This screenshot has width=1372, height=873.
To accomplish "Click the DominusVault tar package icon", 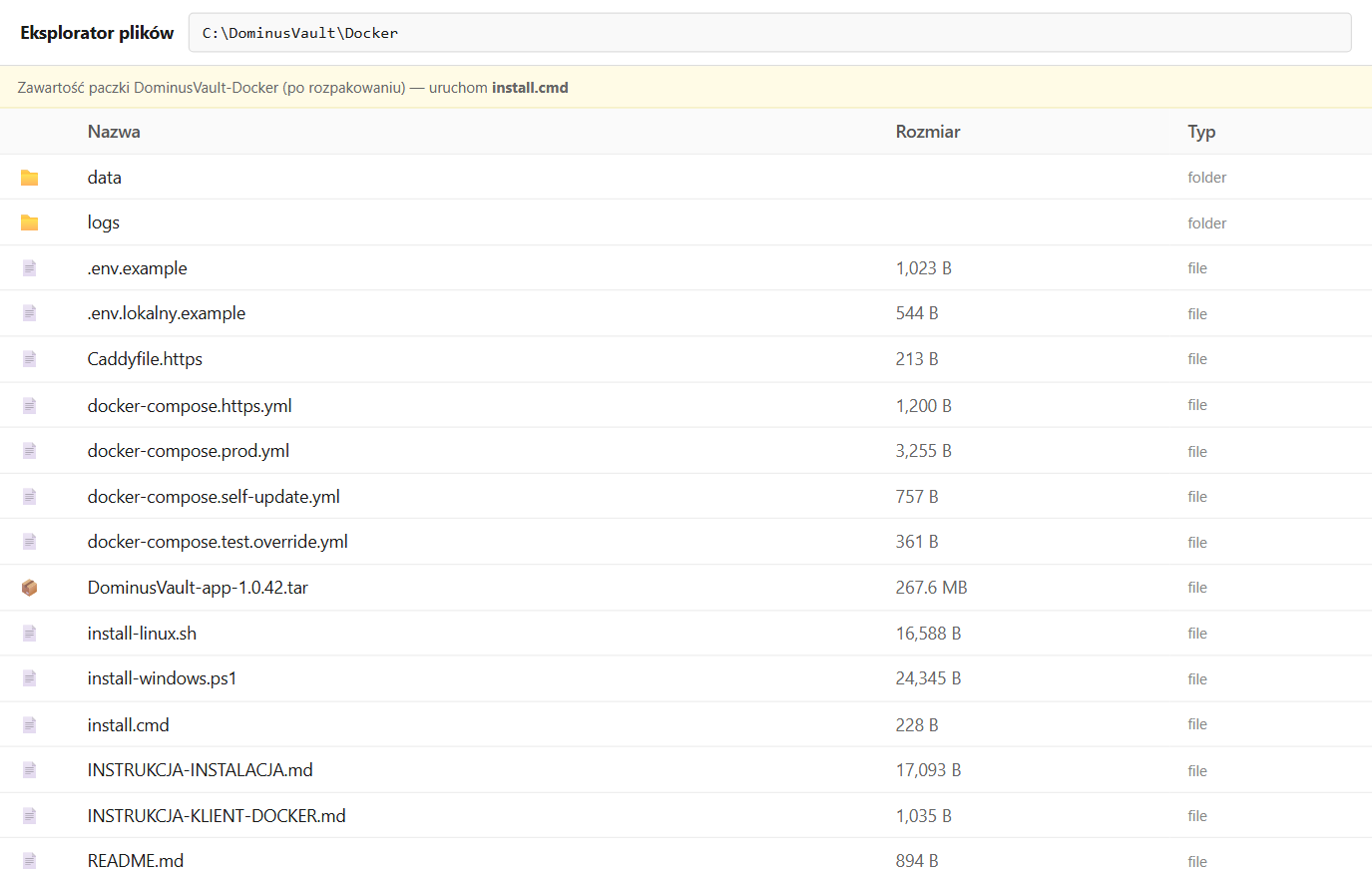I will (x=30, y=588).
